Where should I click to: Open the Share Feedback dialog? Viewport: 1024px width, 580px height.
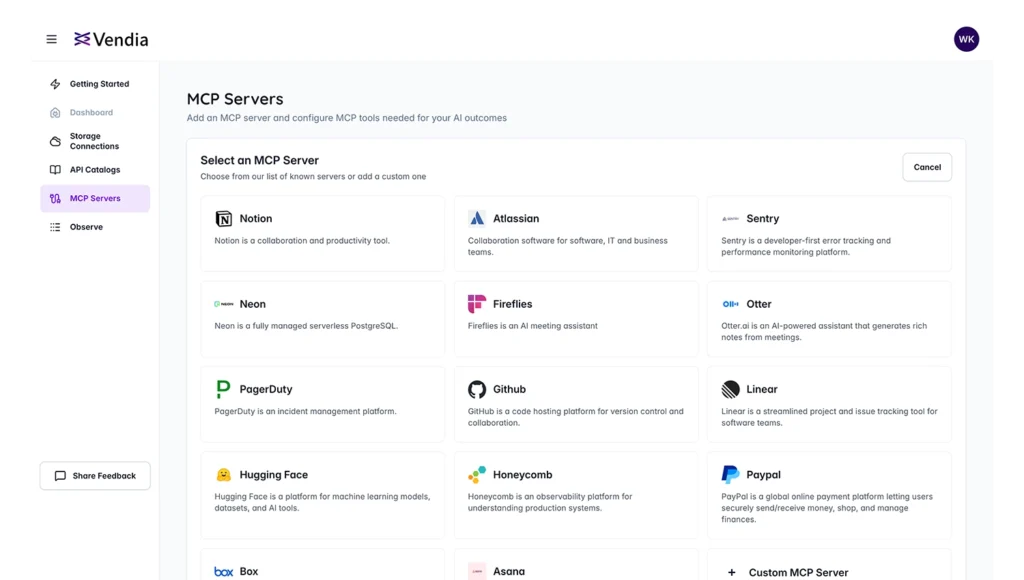[95, 475]
